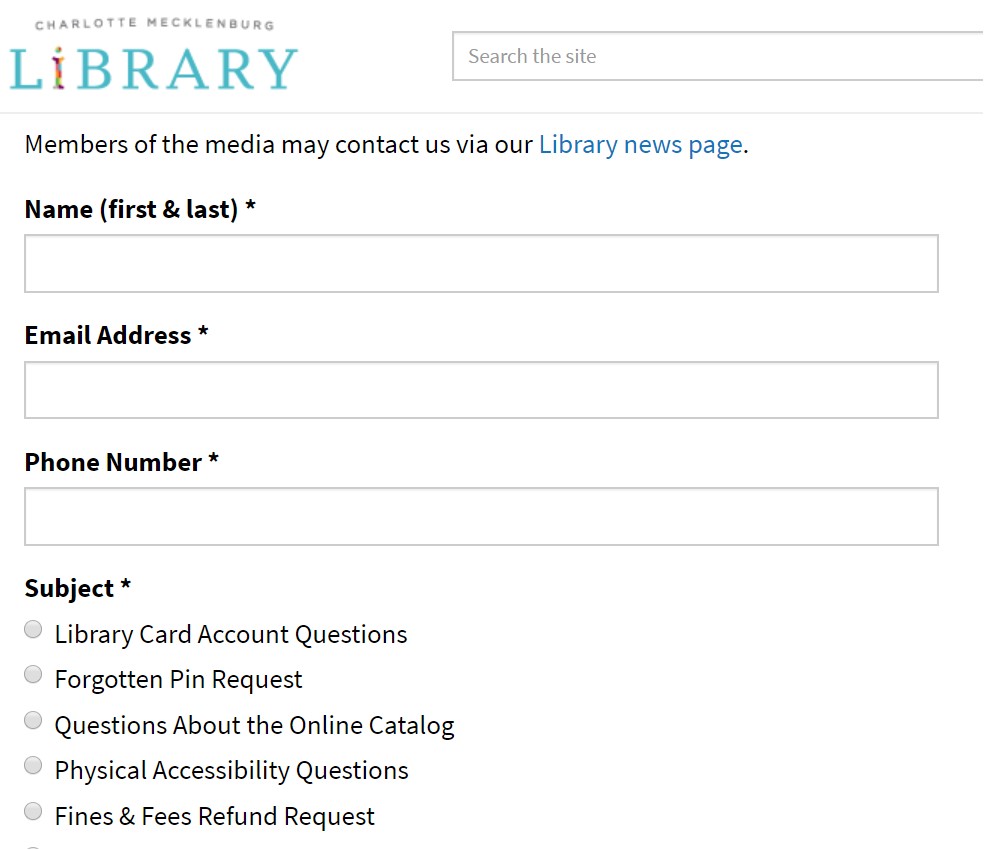Click into the Email Address field
985x850 pixels.
pos(481,390)
